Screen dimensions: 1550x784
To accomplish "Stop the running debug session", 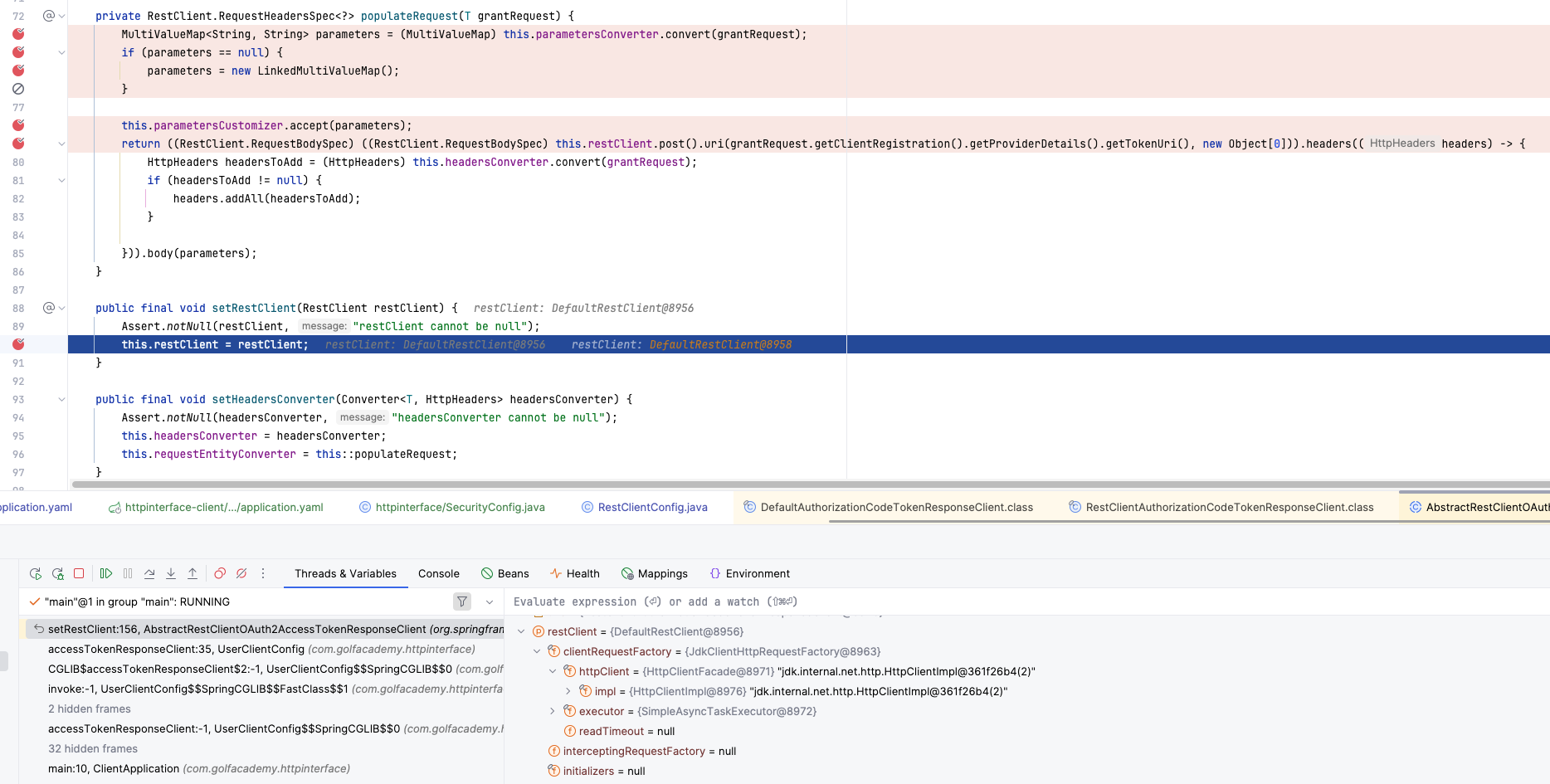I will [x=79, y=573].
